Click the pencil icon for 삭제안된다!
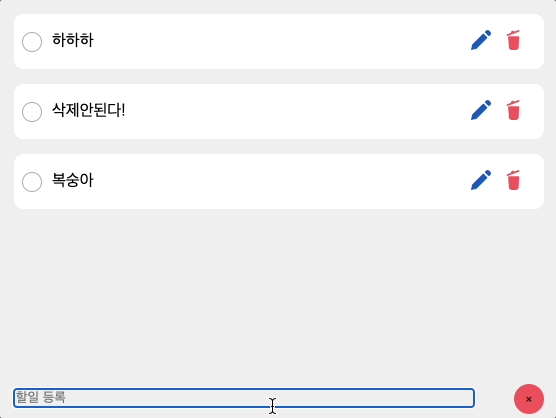 (481, 110)
